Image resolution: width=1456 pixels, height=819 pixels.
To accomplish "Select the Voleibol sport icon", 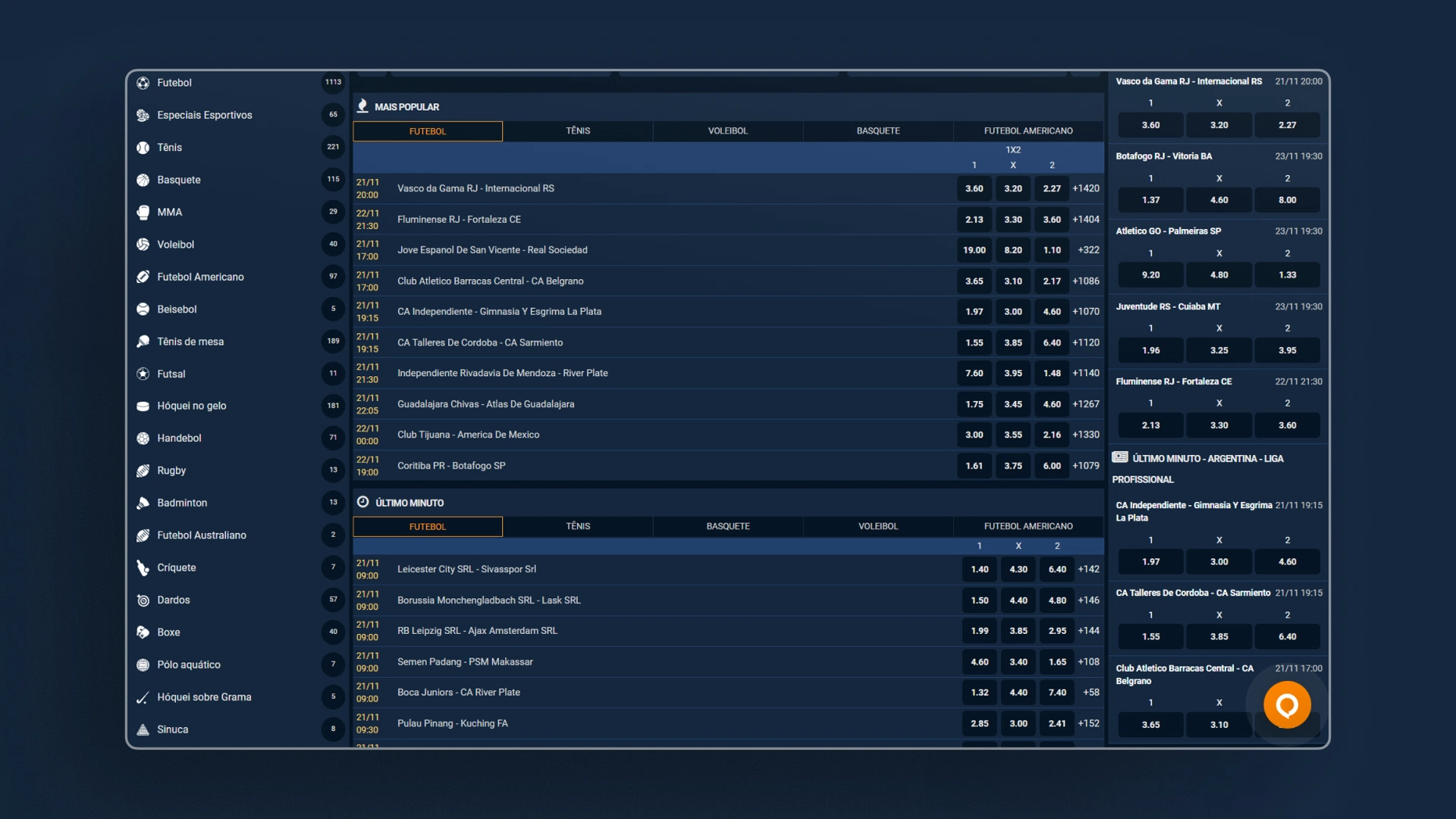I will click(x=144, y=244).
